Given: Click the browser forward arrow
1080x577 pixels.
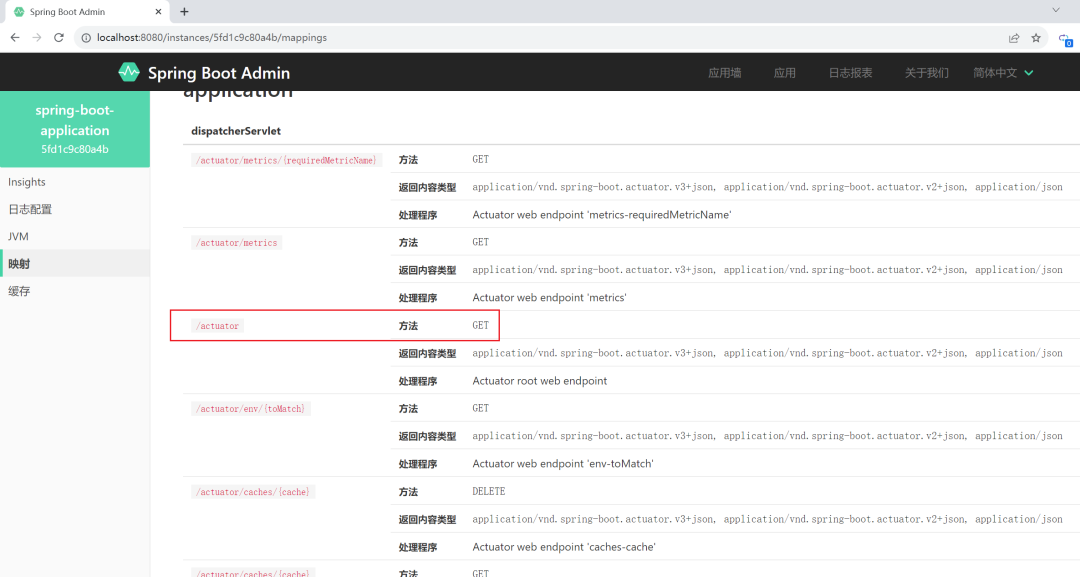Looking at the screenshot, I should [x=37, y=38].
